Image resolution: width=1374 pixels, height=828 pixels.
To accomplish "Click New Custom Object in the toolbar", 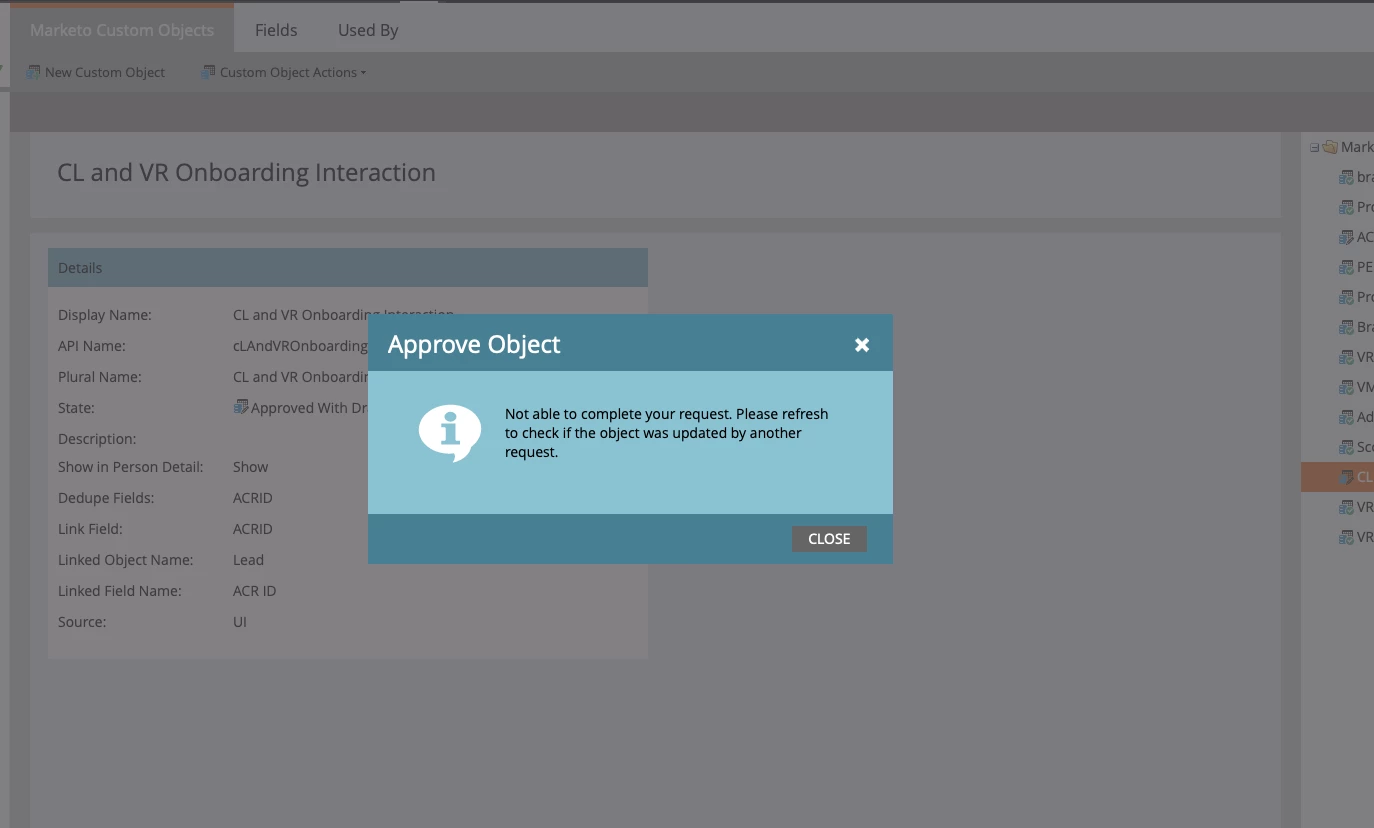I will (96, 72).
